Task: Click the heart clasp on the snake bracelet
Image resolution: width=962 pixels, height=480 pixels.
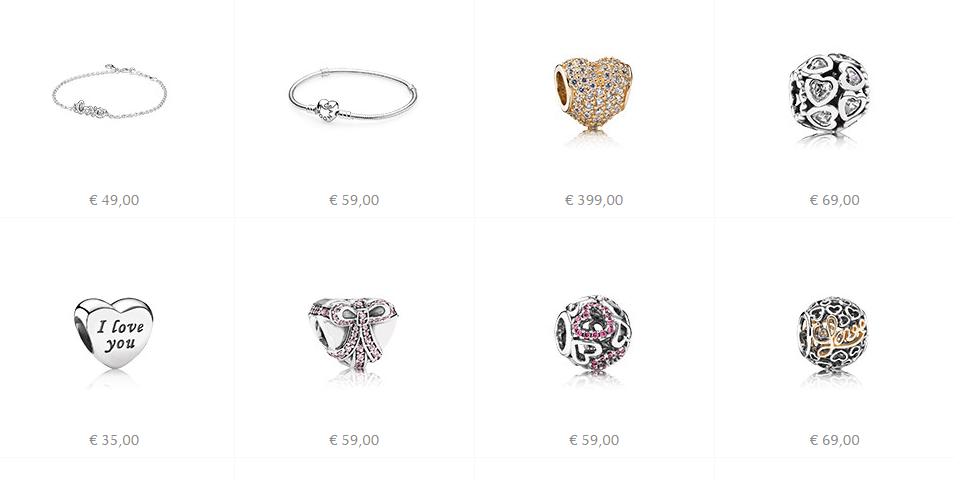Action: coord(328,110)
